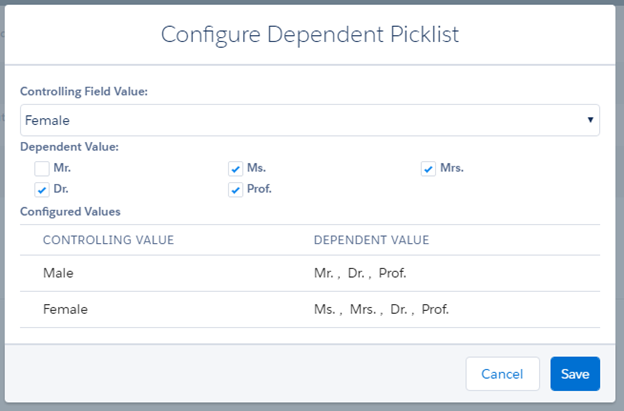Deselect the Prof. checkbox
The image size is (624, 411).
[x=235, y=189]
